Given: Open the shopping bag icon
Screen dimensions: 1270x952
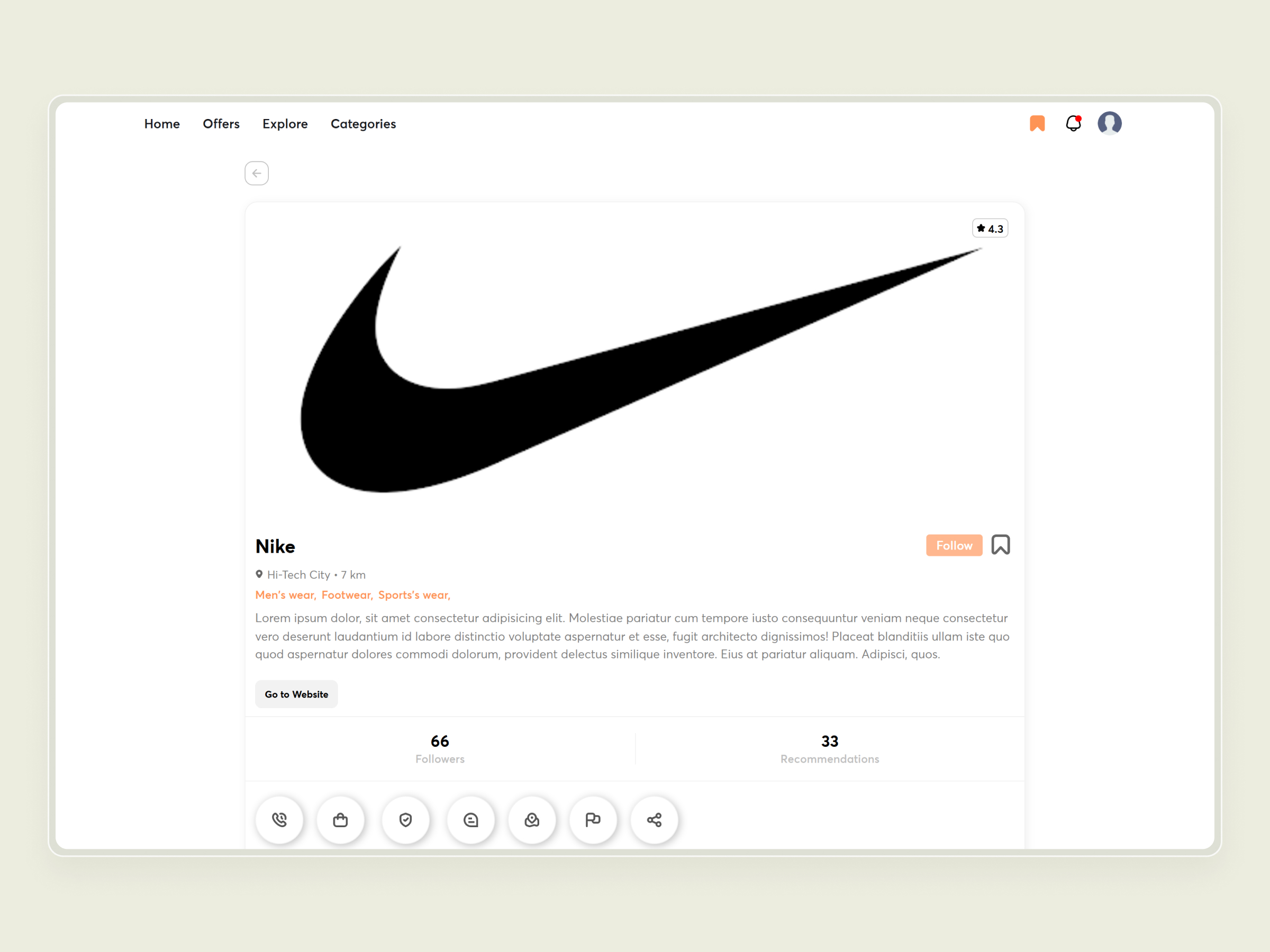Looking at the screenshot, I should [x=340, y=820].
